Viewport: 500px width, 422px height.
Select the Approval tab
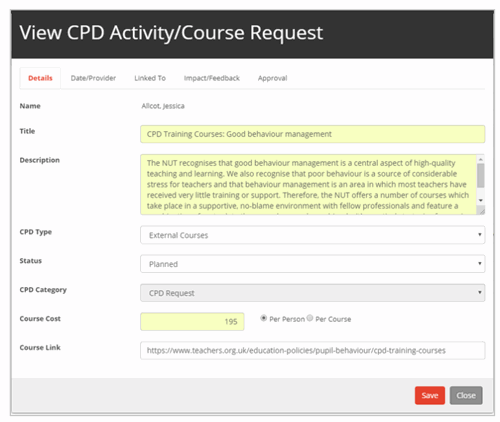pyautogui.click(x=272, y=78)
